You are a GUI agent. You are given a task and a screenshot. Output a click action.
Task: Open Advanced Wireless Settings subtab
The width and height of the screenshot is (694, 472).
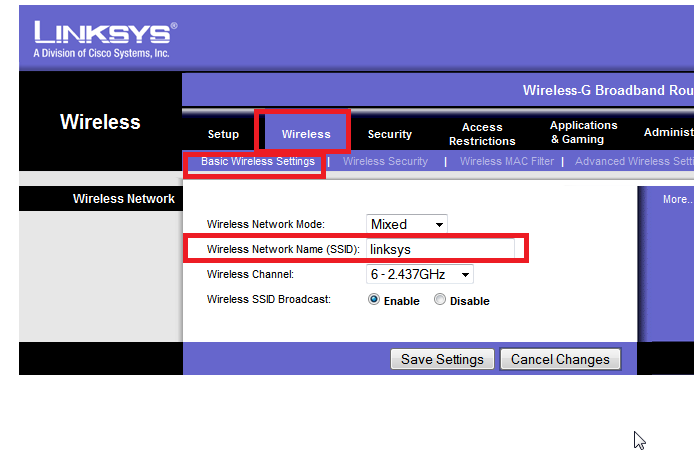click(x=634, y=161)
